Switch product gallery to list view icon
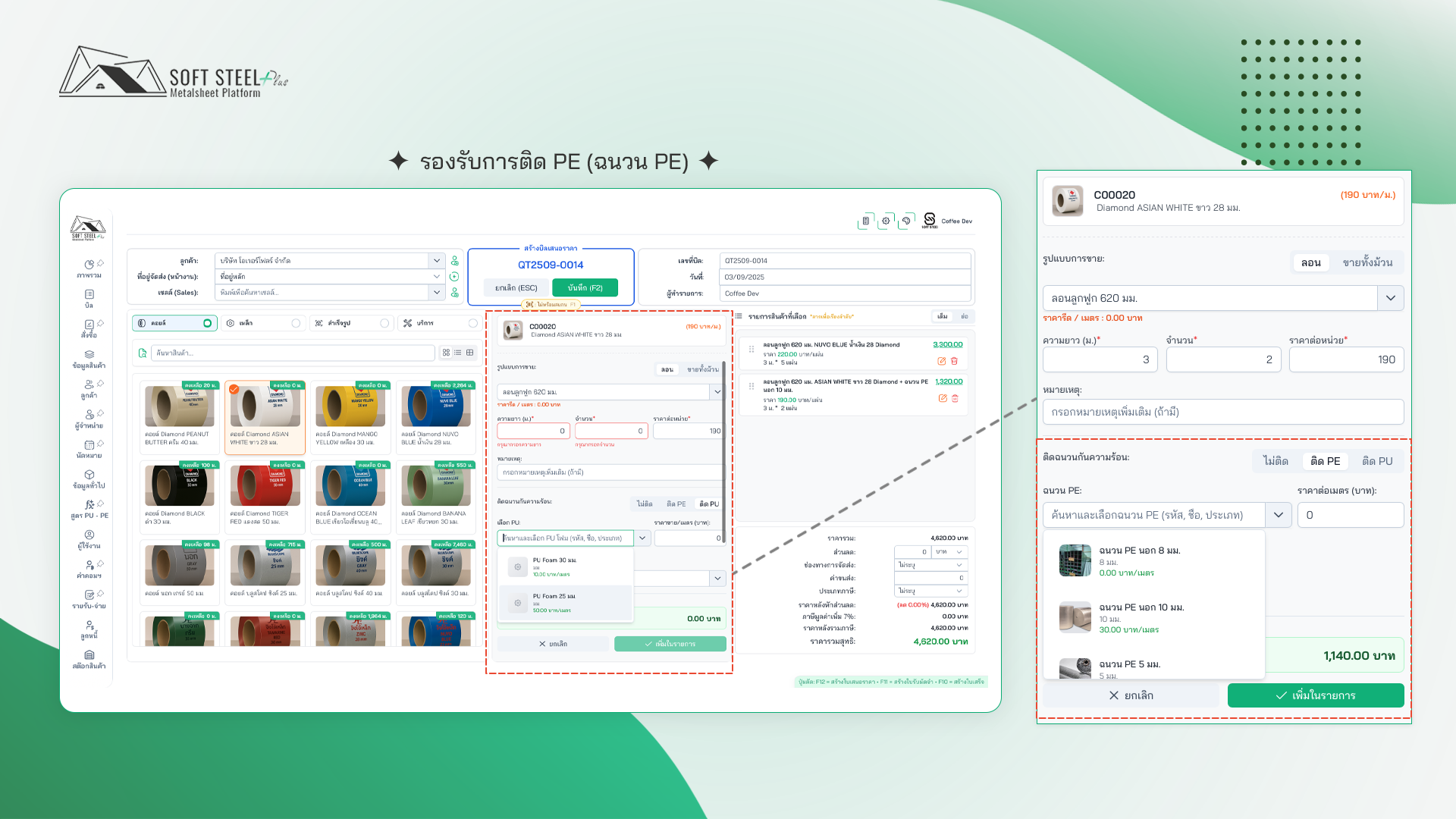The image size is (1456, 819). 457,353
